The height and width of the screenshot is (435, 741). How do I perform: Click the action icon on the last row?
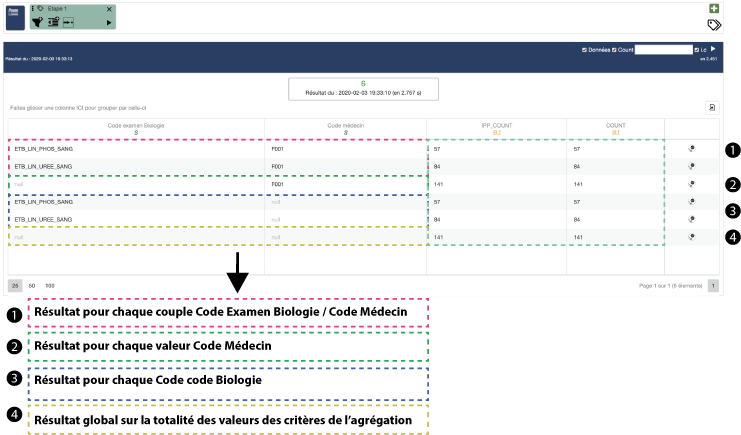[691, 237]
